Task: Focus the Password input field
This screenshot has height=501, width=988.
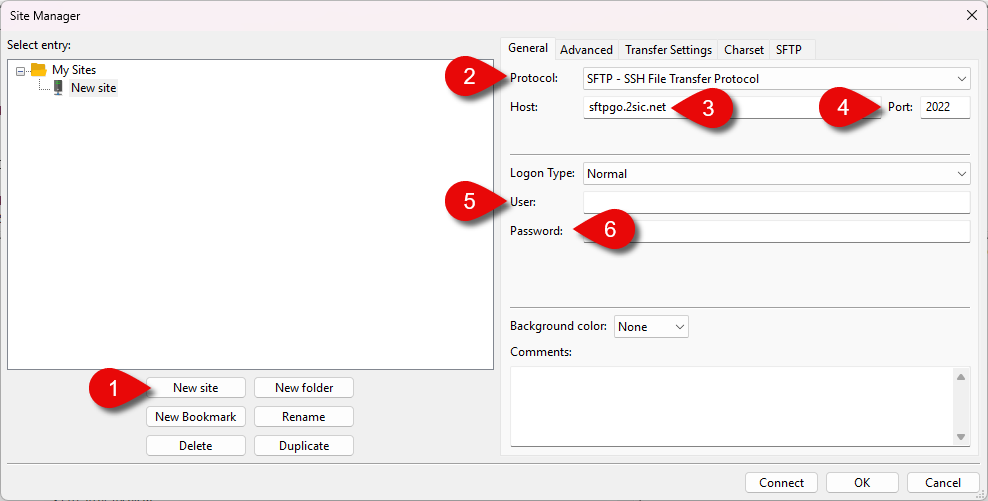Action: point(776,231)
